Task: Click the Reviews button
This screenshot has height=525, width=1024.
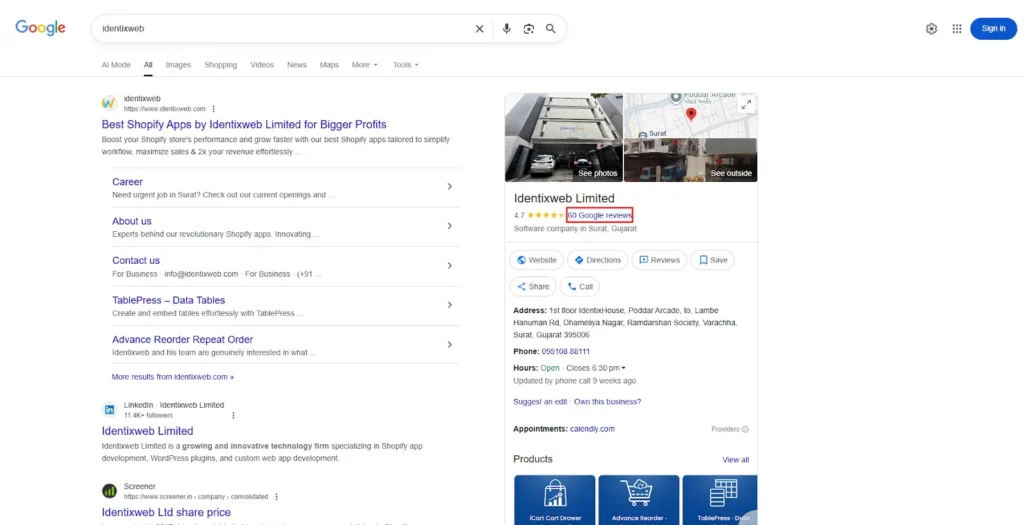Action: pyautogui.click(x=660, y=260)
